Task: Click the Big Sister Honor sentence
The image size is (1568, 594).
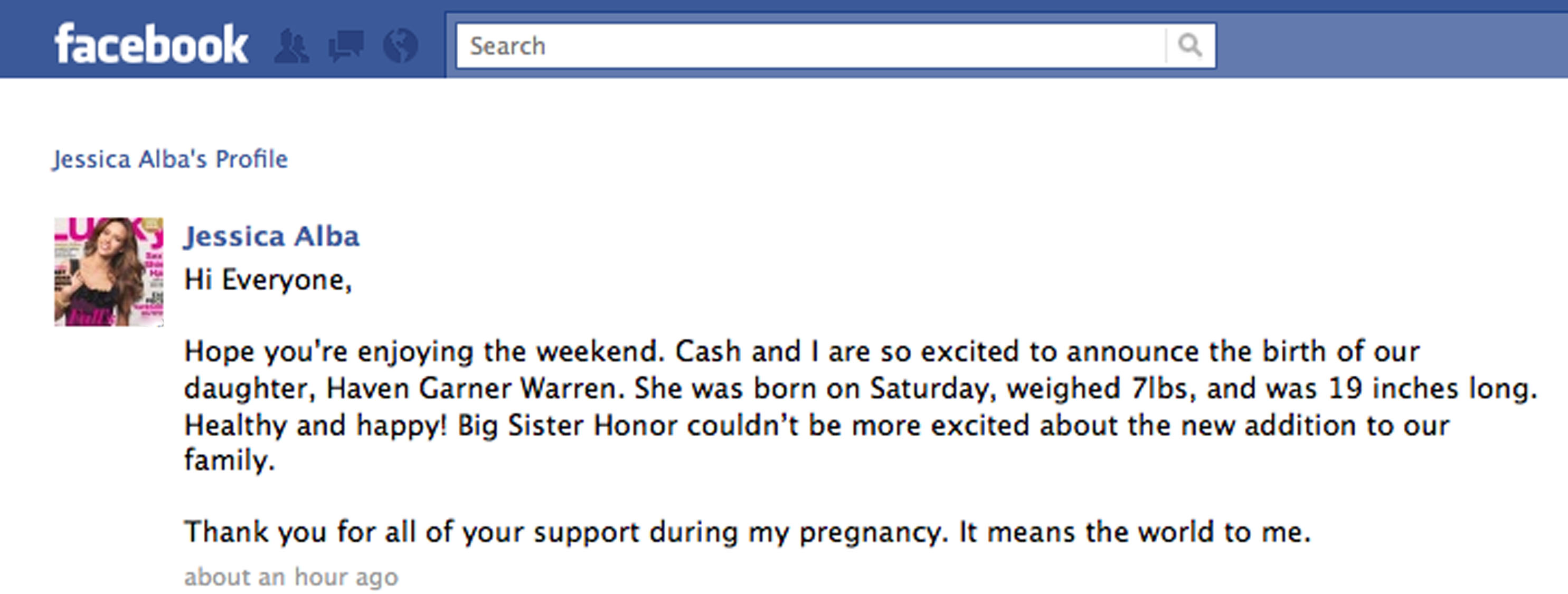Action: (x=816, y=425)
